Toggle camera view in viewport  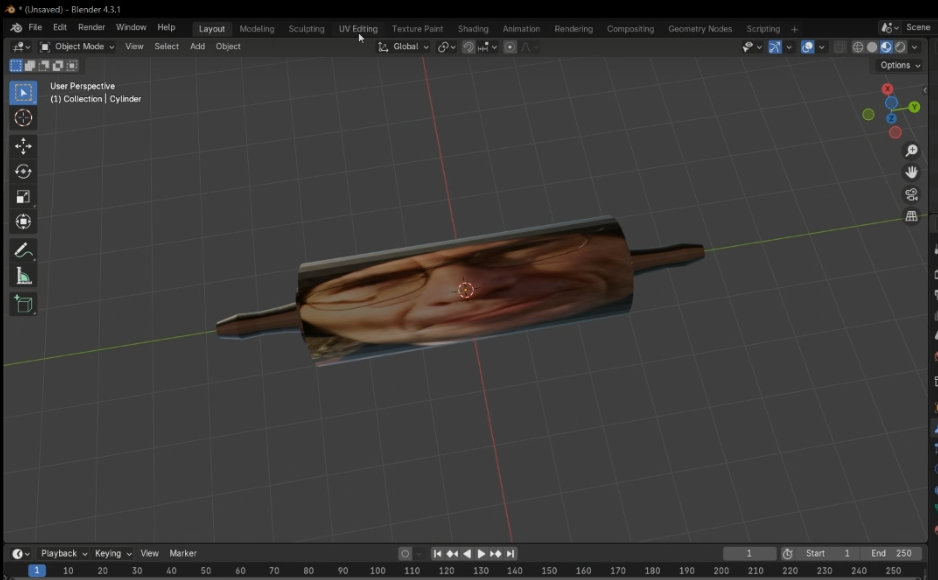pos(911,194)
